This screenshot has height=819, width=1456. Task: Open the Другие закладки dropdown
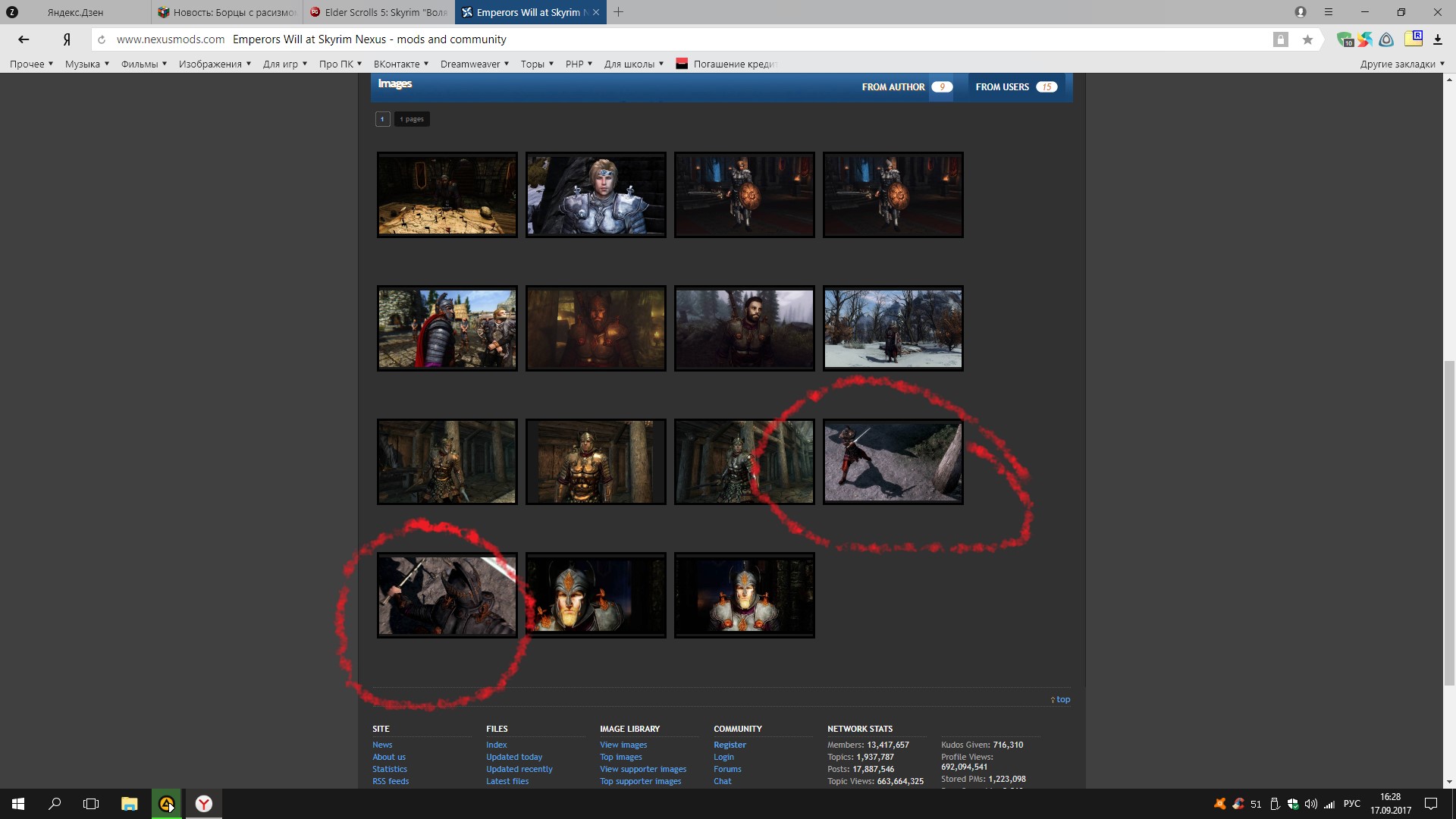pyautogui.click(x=1401, y=64)
